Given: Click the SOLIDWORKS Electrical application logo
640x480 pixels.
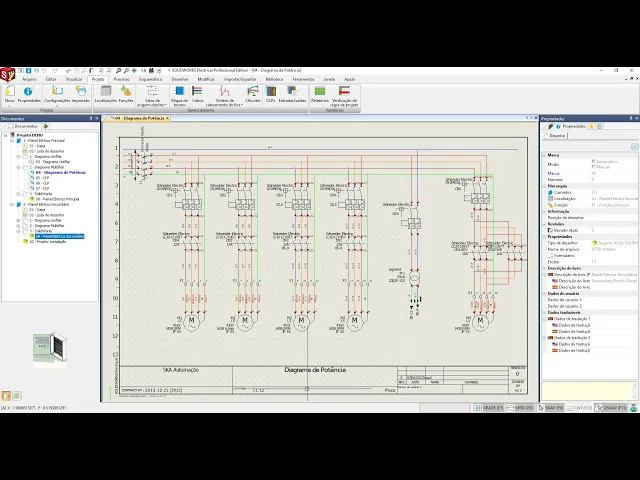Looking at the screenshot, I should click(7, 75).
